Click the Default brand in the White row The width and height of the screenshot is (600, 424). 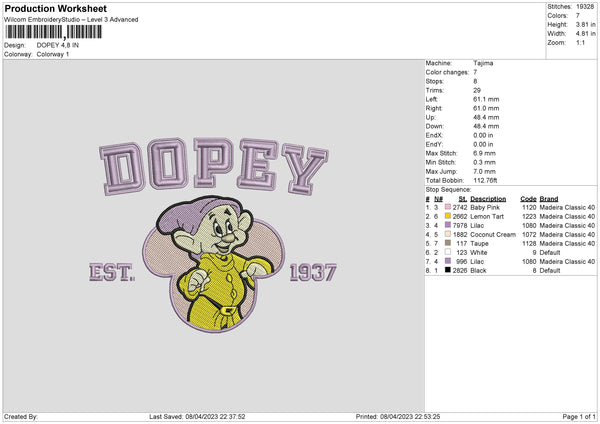(550, 253)
